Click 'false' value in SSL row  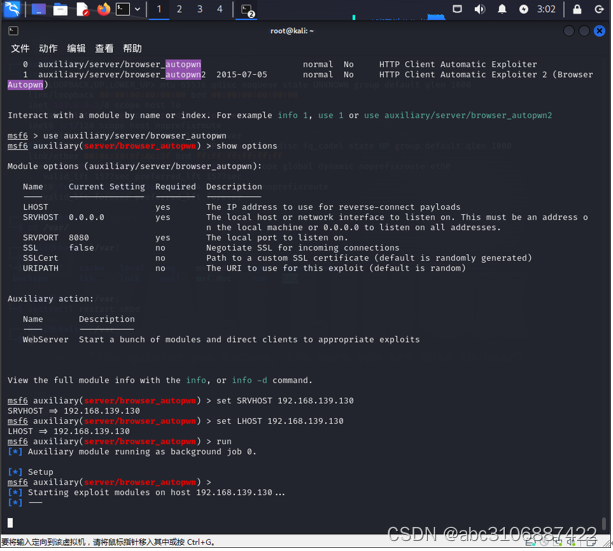81,248
